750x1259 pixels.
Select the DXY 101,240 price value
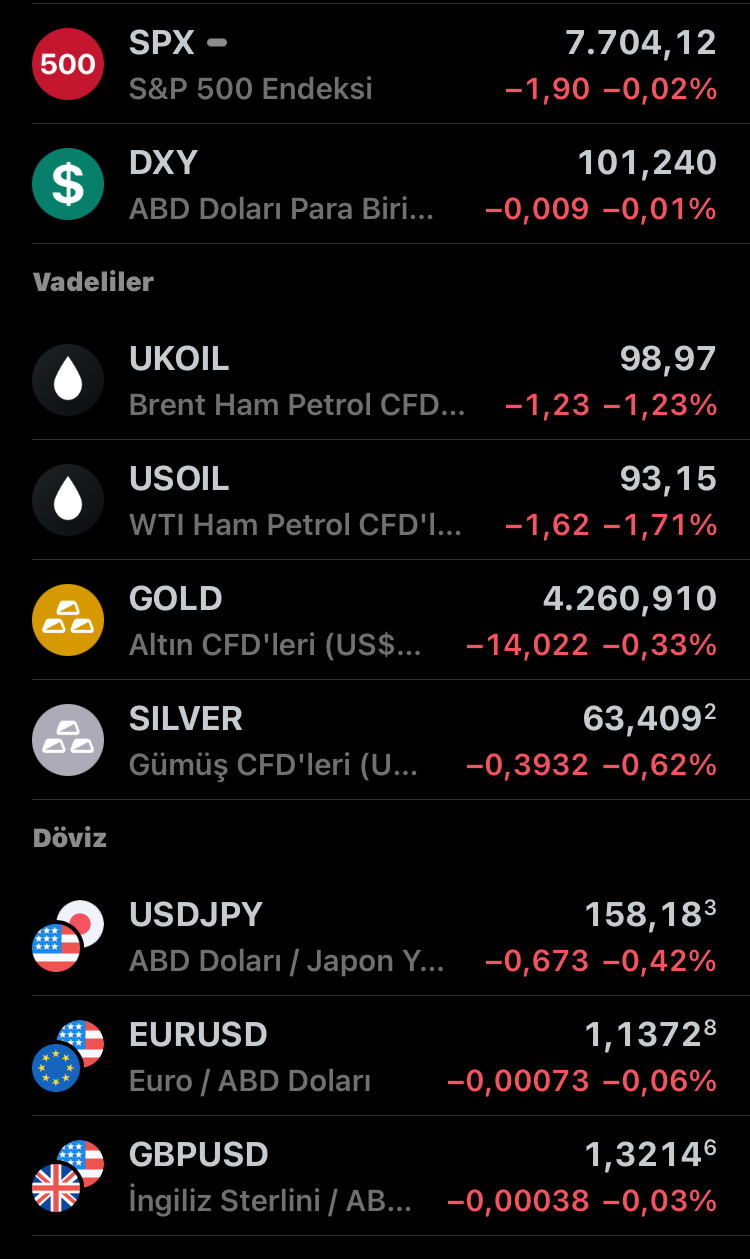(647, 162)
